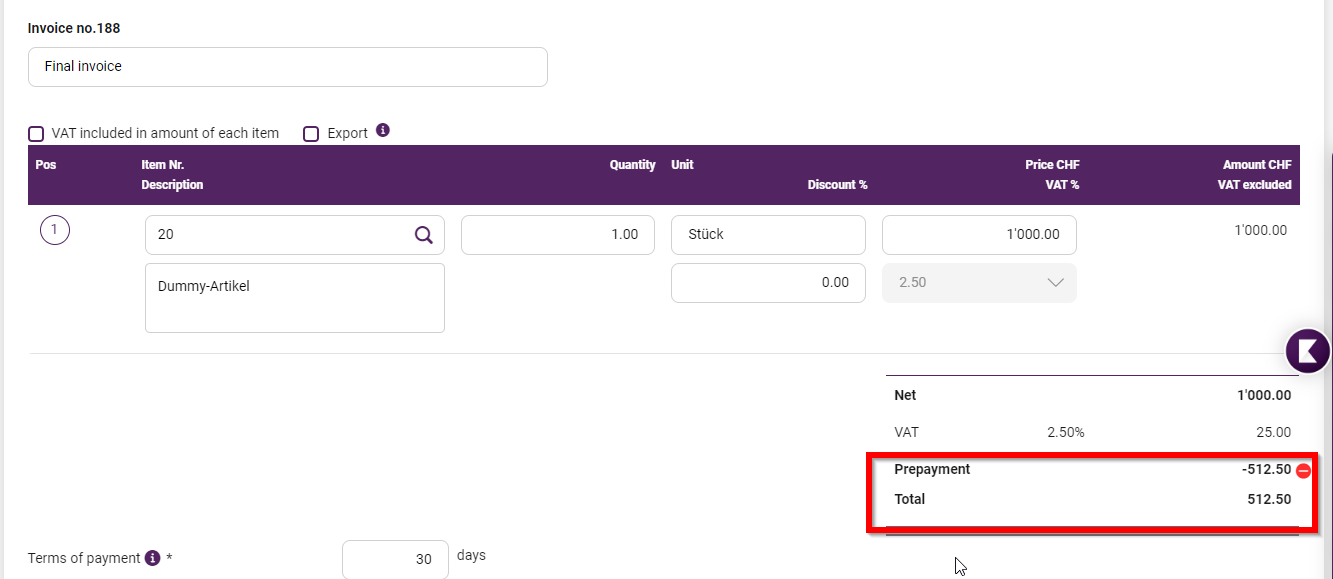
Task: Click the item number search magnifier icon
Action: point(424,235)
